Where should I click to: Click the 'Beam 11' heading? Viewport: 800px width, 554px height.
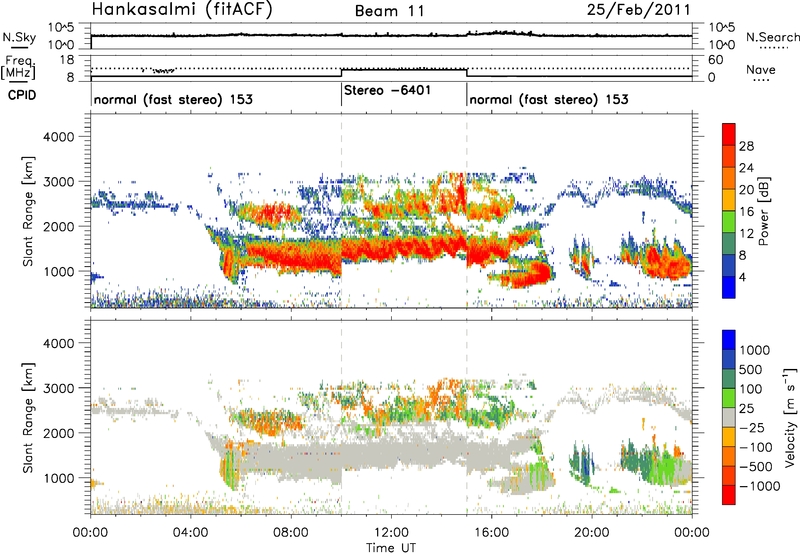click(390, 11)
